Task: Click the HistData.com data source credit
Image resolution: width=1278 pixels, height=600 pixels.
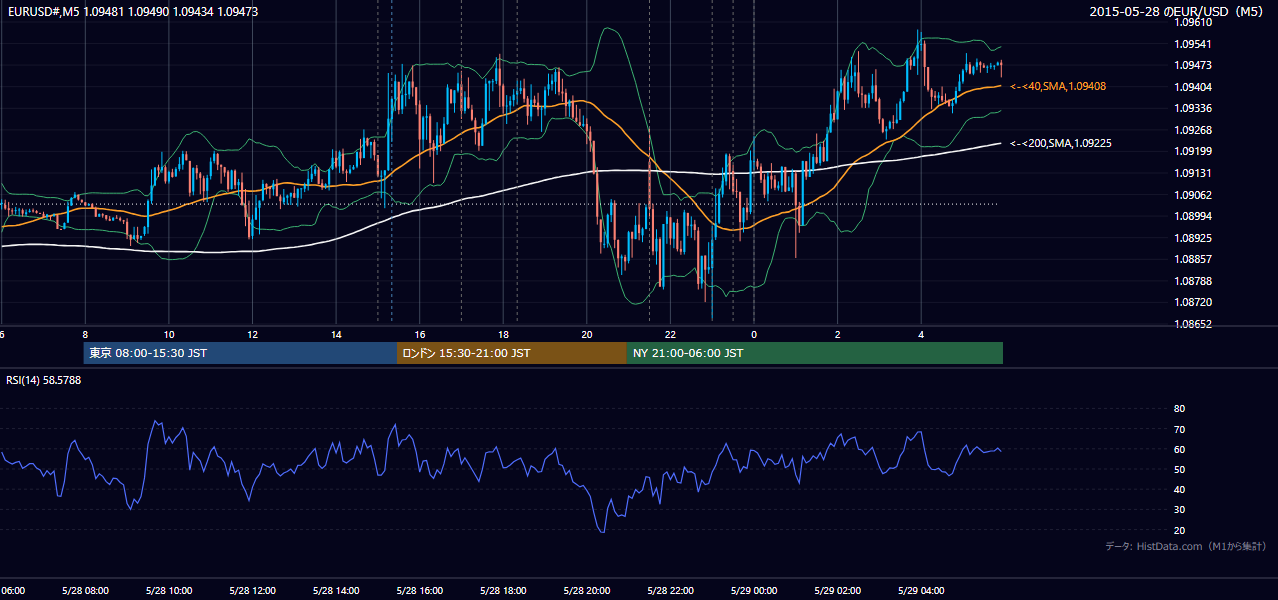Action: [1185, 547]
